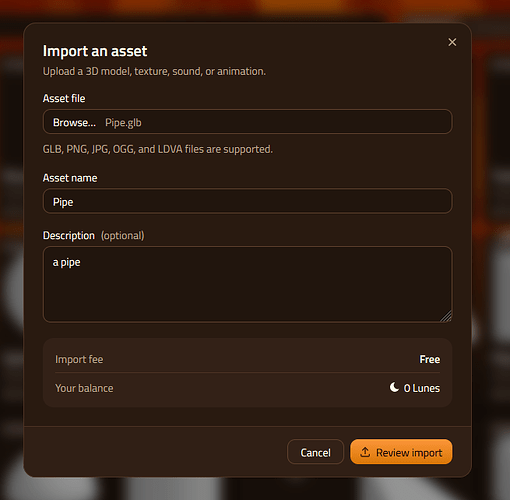This screenshot has width=510, height=500.
Task: Click the Description label
Action: pos(69,236)
